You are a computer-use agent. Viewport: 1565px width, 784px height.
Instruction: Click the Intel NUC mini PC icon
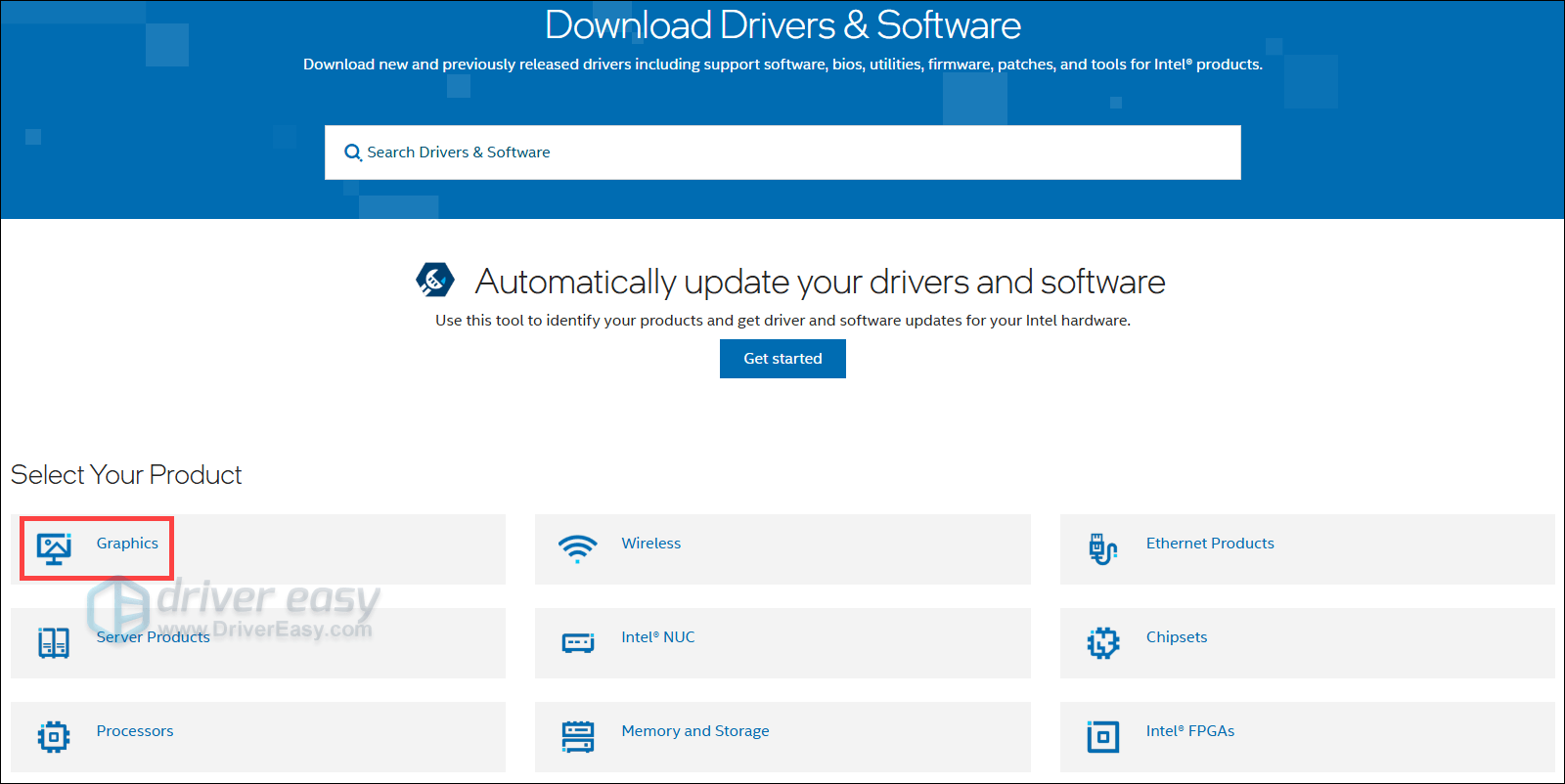point(577,642)
